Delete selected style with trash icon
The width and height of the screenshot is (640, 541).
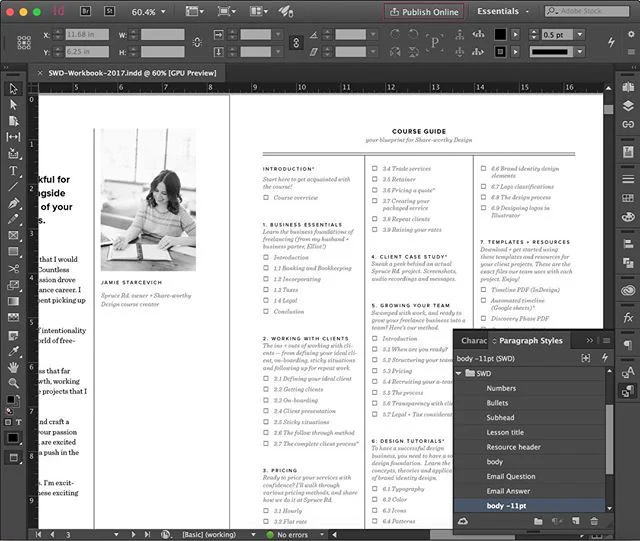594,521
